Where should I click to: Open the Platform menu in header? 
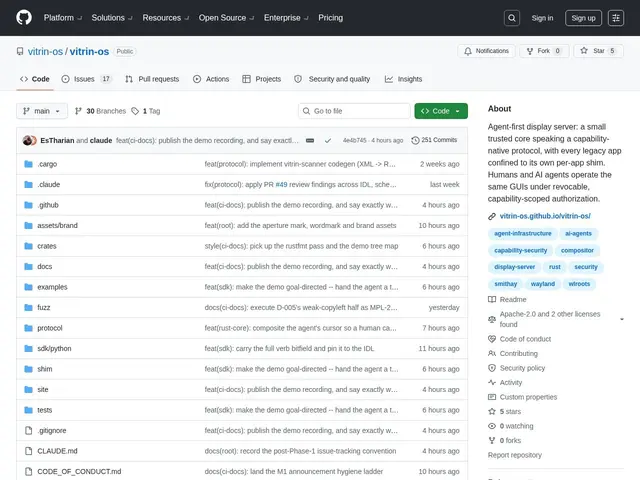(x=62, y=18)
